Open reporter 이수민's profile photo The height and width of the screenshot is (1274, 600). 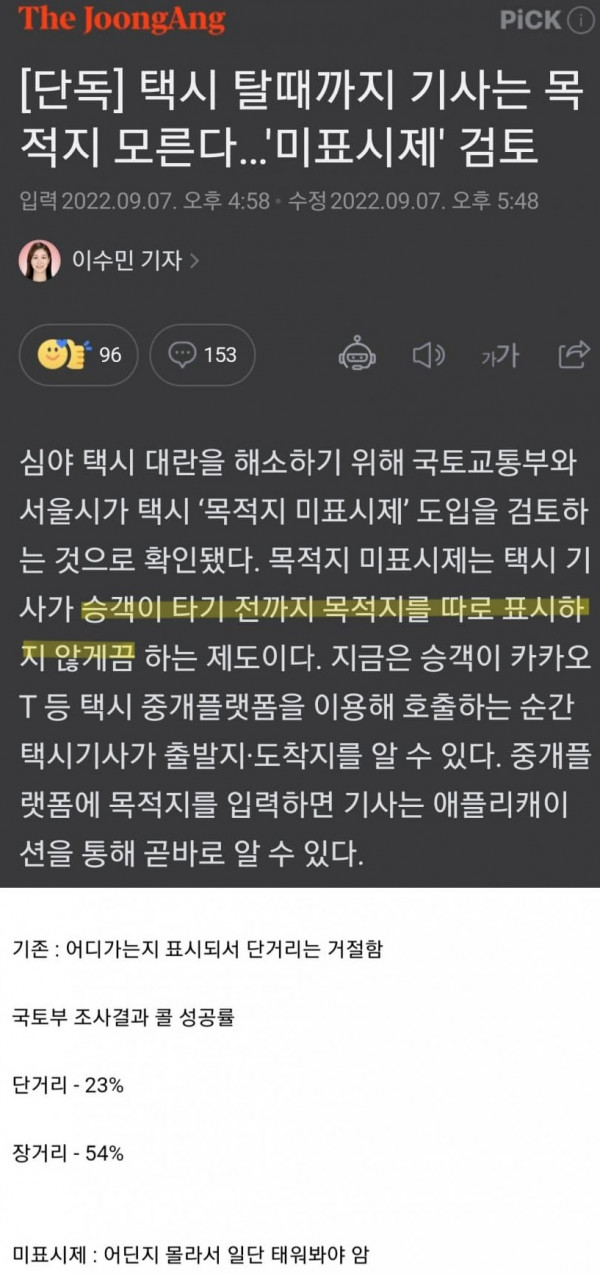[x=40, y=261]
